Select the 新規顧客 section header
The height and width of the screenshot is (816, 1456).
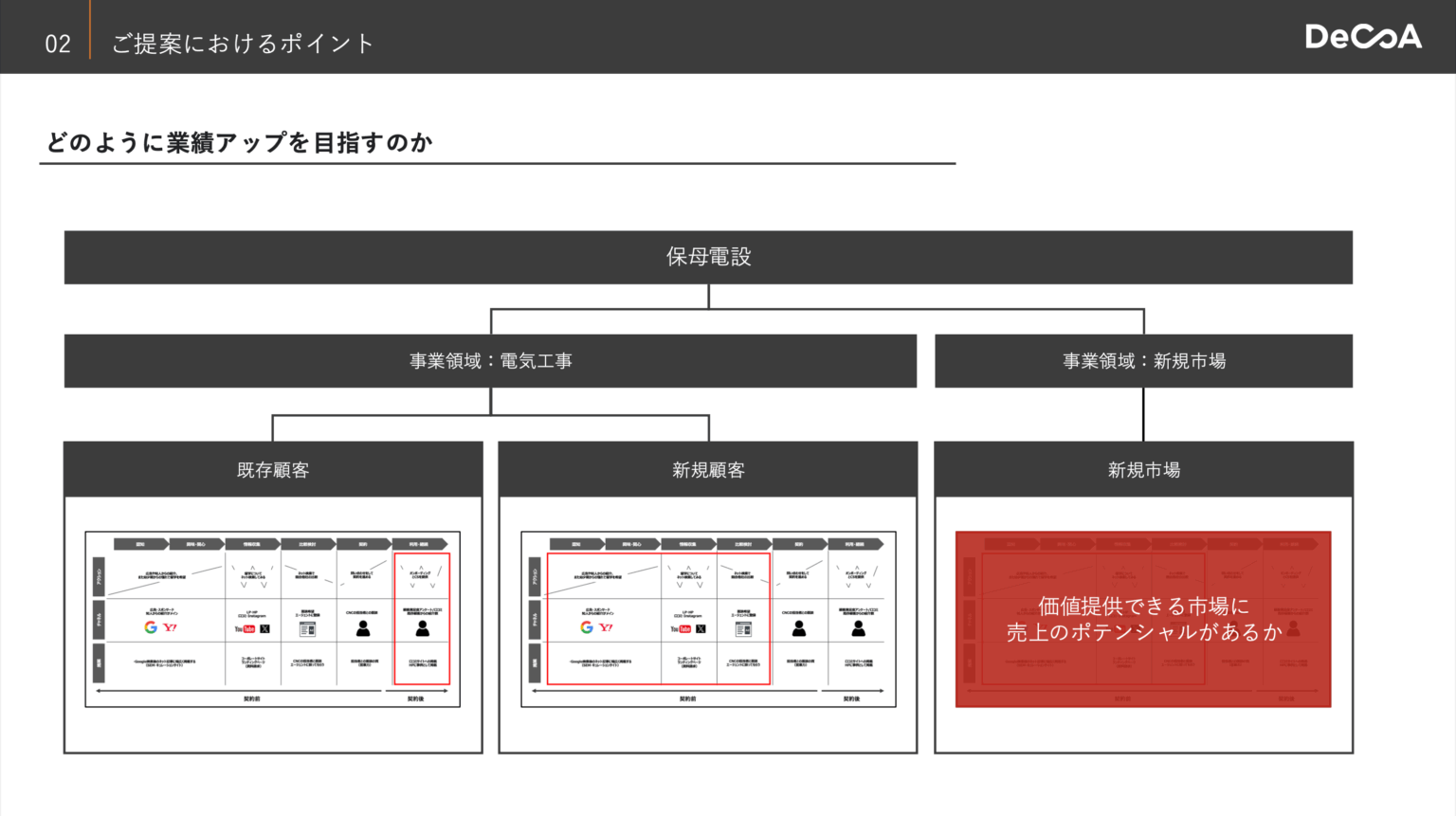click(x=709, y=468)
